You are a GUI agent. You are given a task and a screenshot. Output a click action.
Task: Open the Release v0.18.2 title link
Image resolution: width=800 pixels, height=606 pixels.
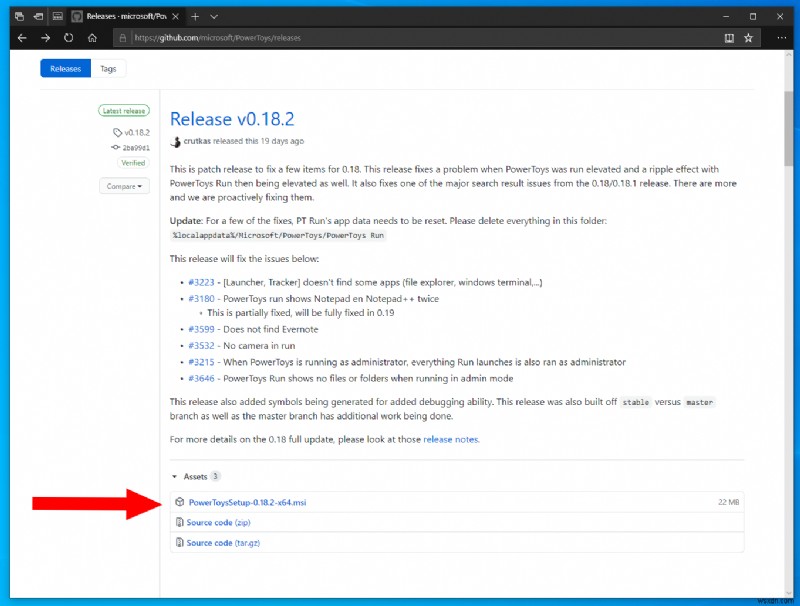(232, 119)
